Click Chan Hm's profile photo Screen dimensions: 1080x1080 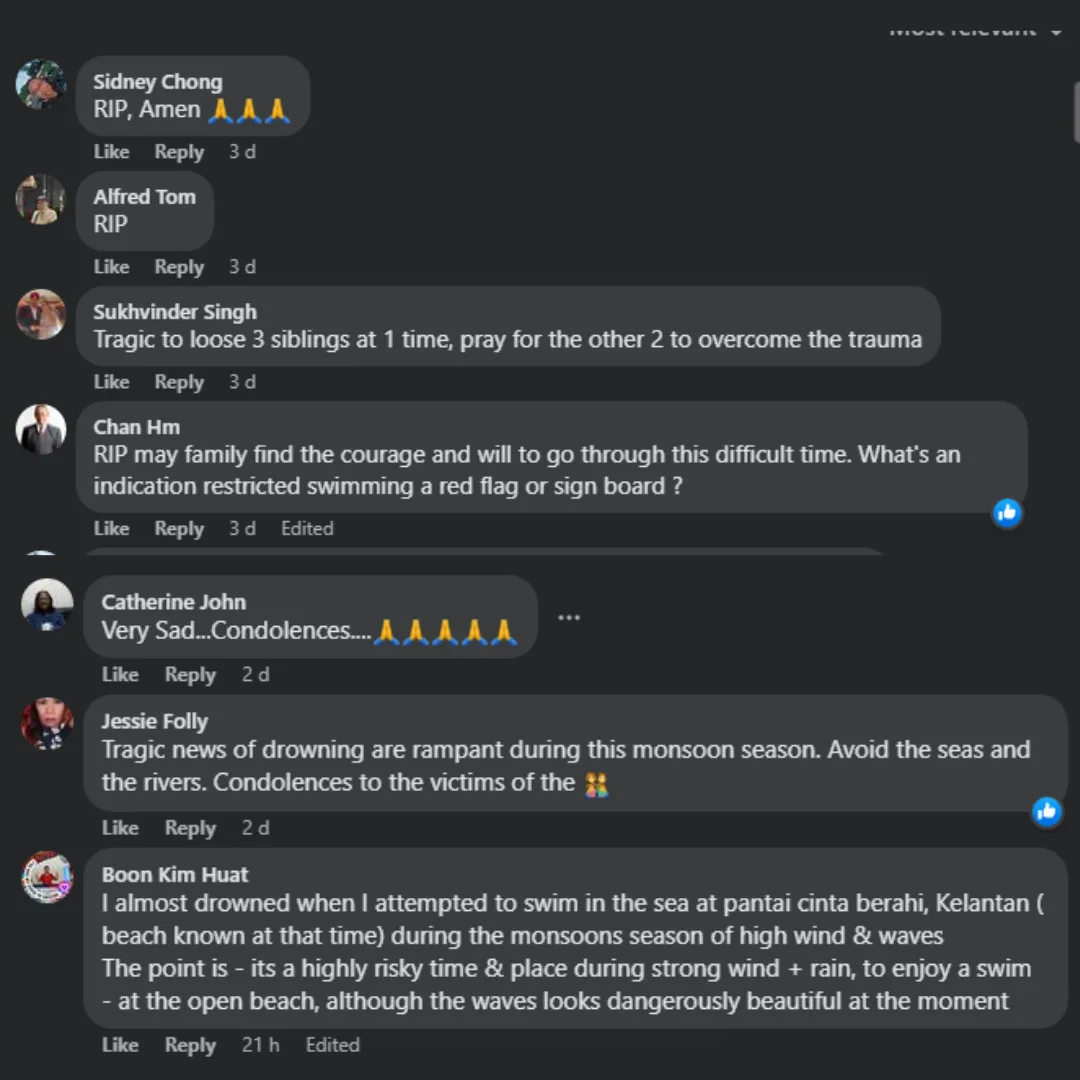click(x=41, y=429)
